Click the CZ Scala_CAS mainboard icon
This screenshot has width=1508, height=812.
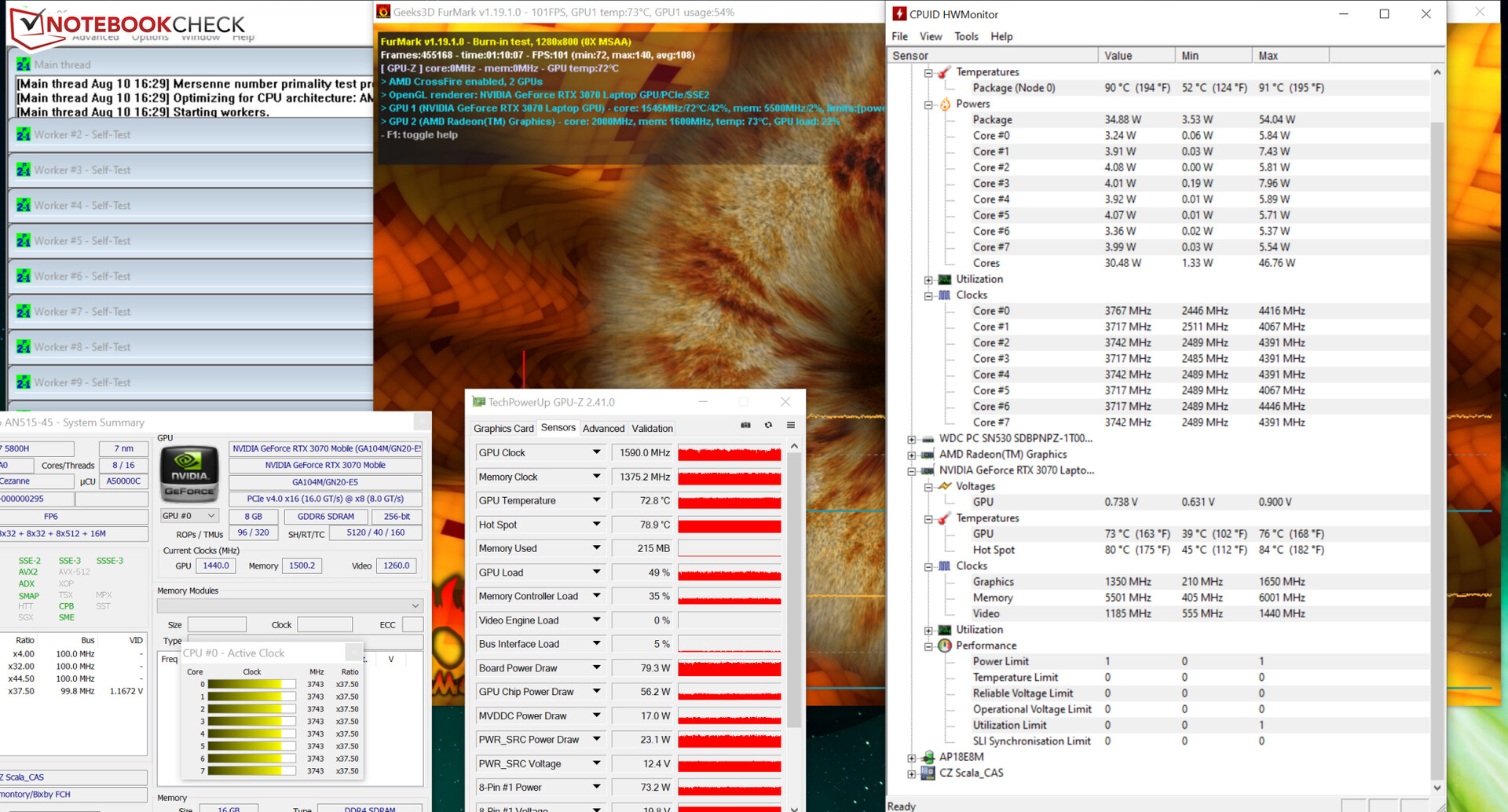click(x=928, y=773)
